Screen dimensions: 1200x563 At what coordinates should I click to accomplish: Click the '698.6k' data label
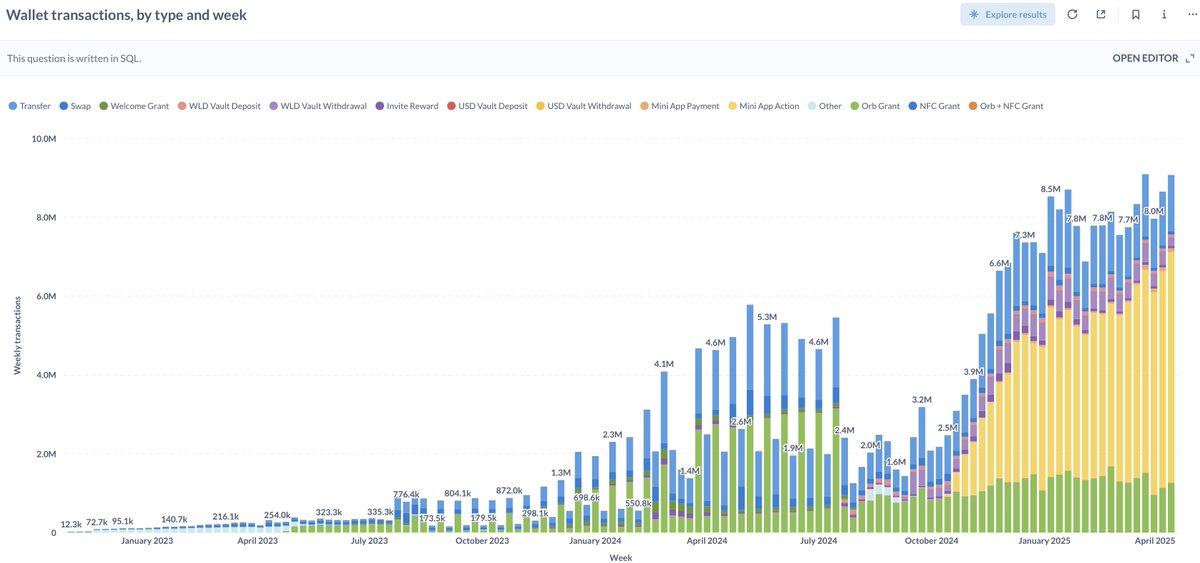[586, 497]
